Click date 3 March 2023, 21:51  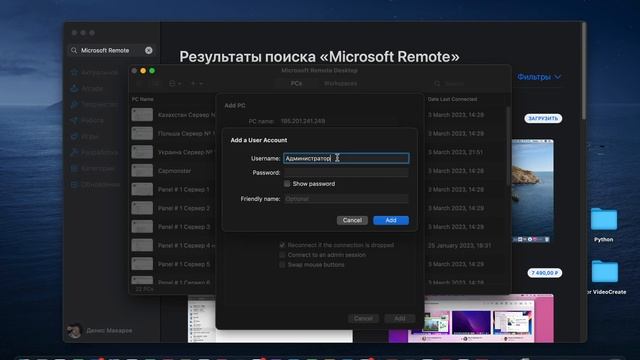coord(456,152)
